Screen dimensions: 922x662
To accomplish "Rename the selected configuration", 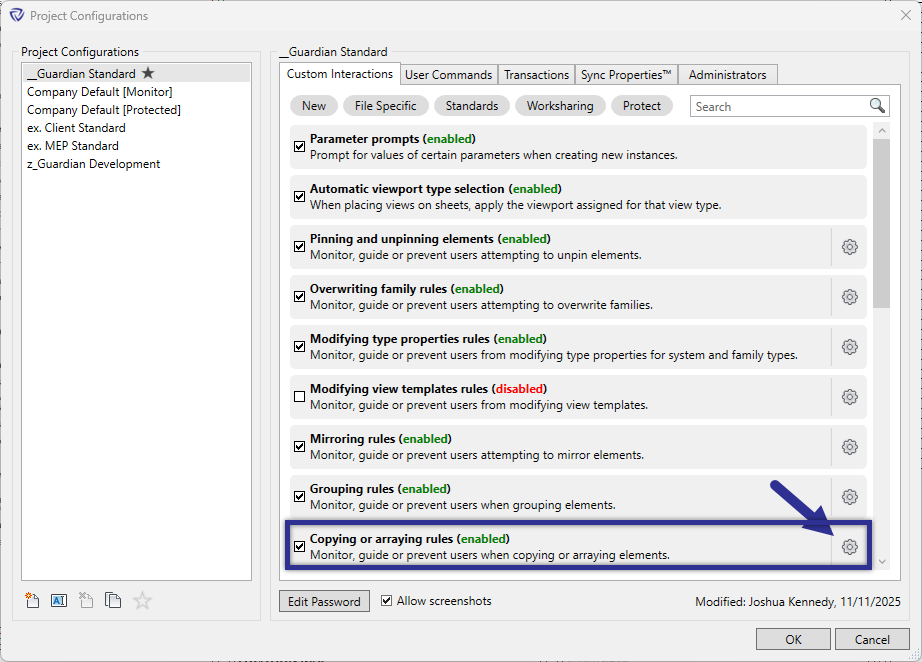I will point(59,600).
